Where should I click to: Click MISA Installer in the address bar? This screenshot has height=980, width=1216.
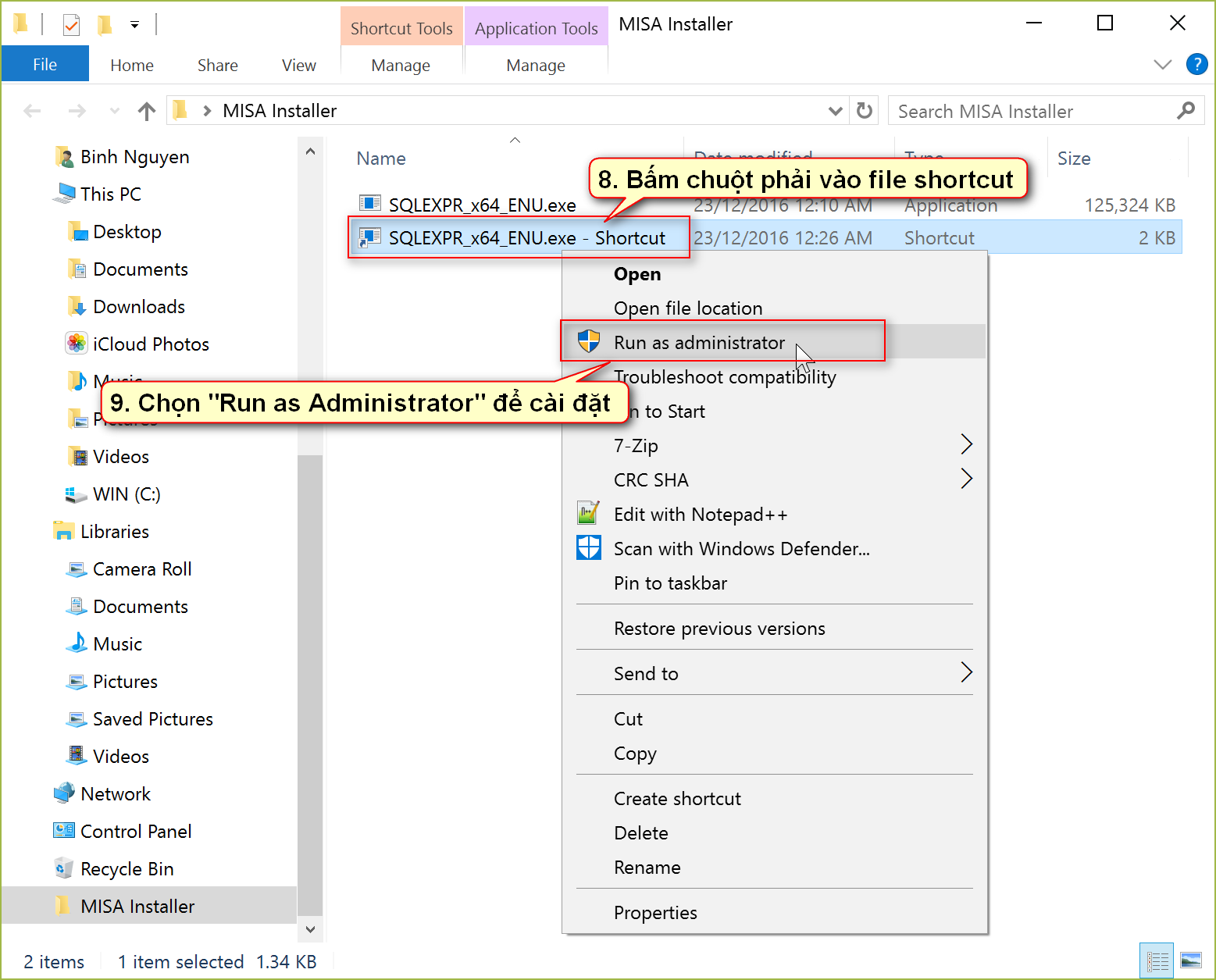click(x=280, y=111)
